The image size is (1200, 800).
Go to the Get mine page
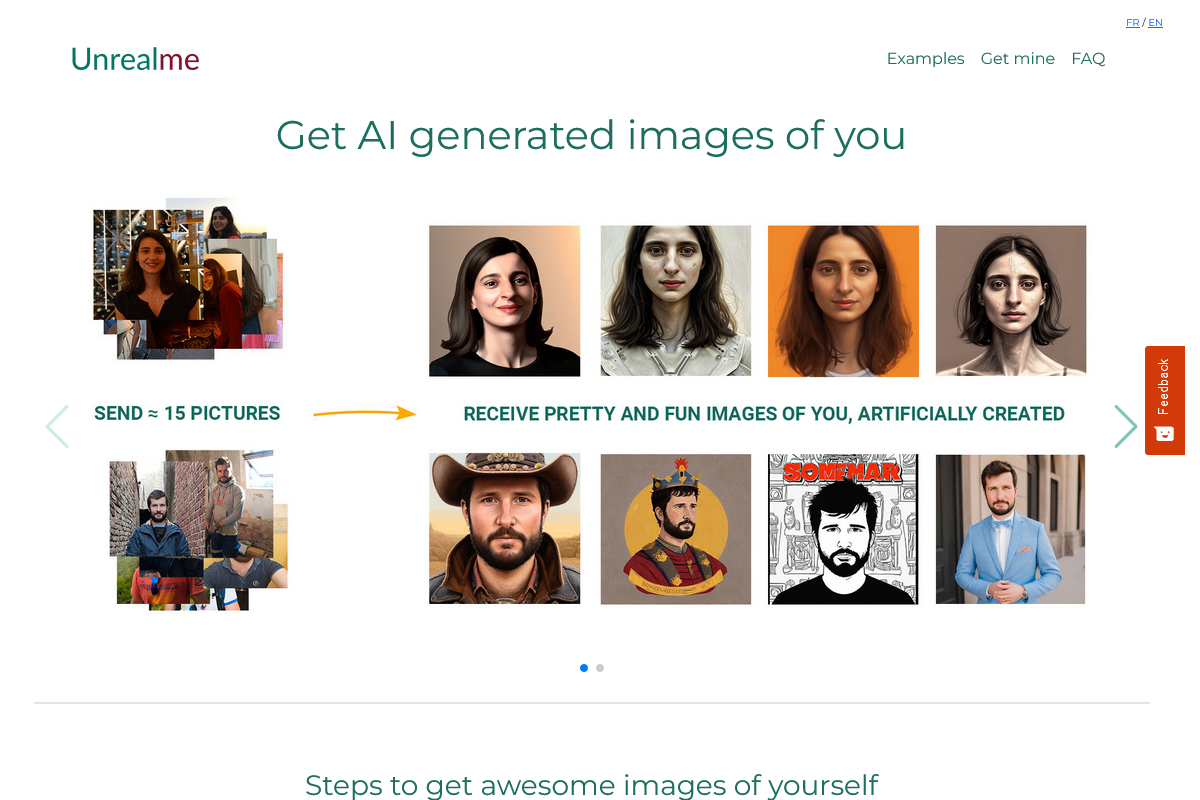[1017, 59]
